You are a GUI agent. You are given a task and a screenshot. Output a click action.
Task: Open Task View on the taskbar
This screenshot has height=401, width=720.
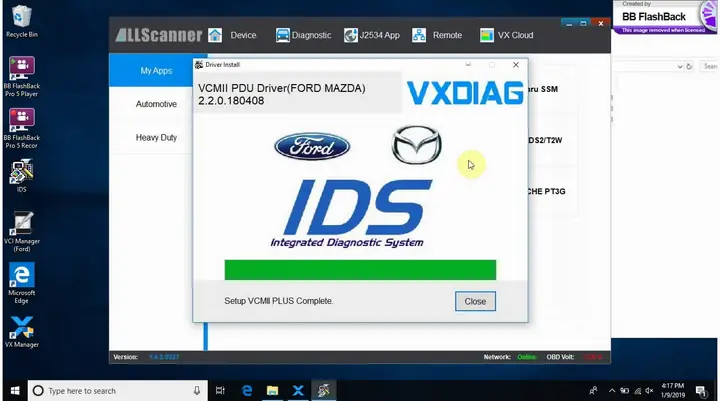click(x=220, y=390)
